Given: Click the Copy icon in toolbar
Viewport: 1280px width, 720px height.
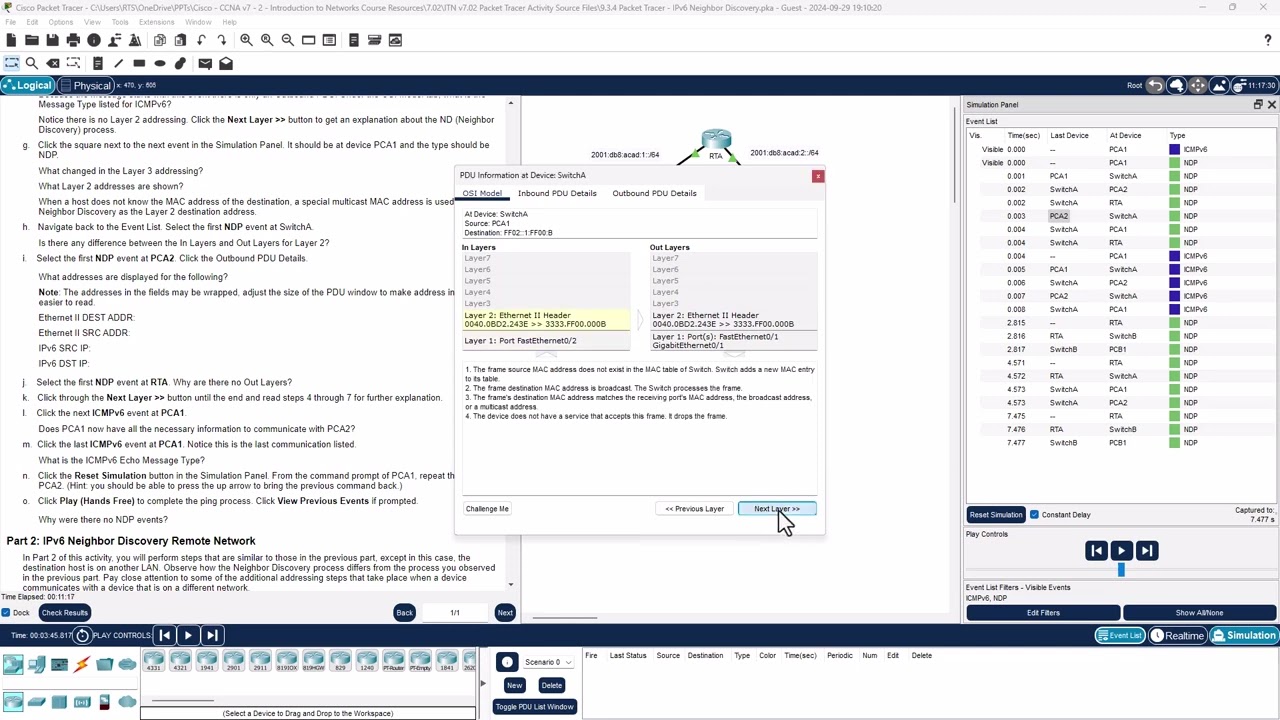Looking at the screenshot, I should pyautogui.click(x=160, y=40).
